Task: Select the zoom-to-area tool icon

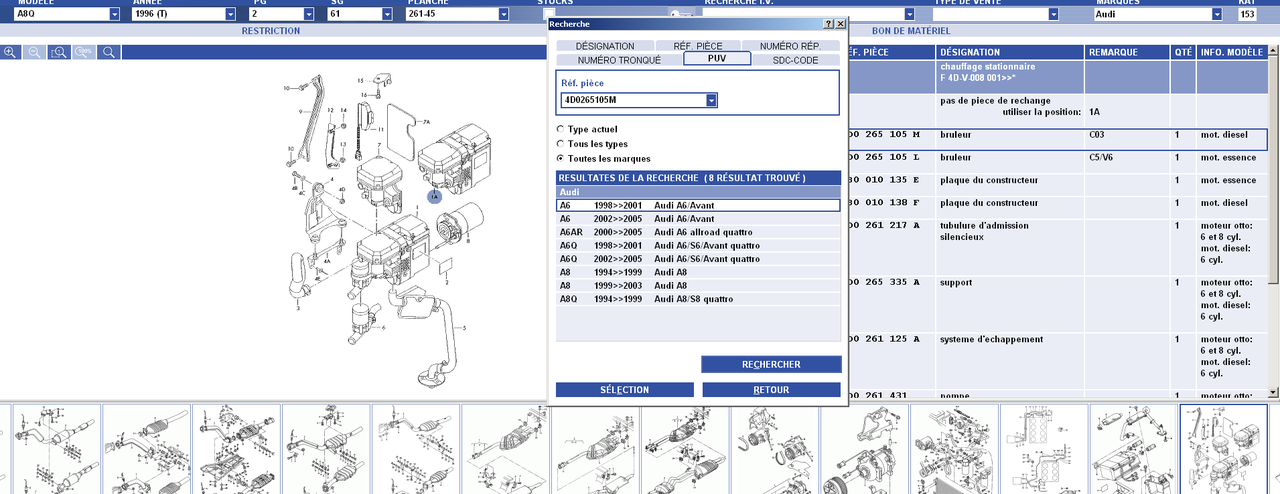Action: [x=59, y=52]
